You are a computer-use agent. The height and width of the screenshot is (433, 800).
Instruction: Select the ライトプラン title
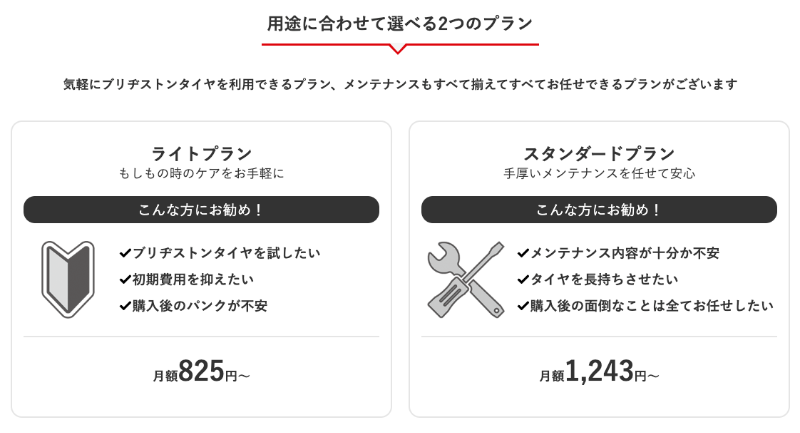[x=201, y=153]
